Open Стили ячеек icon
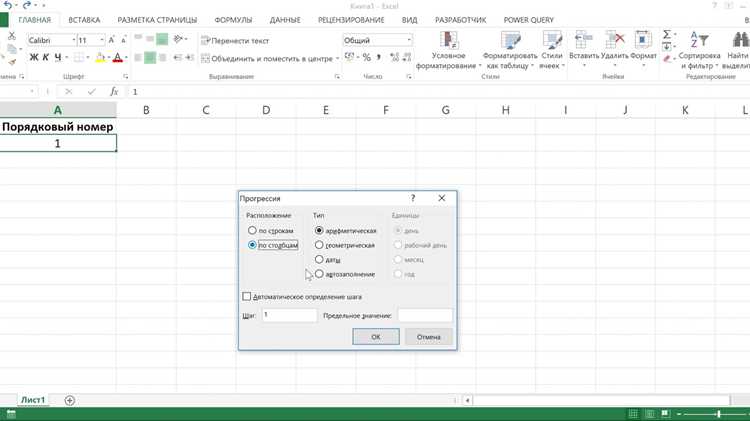This screenshot has width=750, height=421. 552,40
